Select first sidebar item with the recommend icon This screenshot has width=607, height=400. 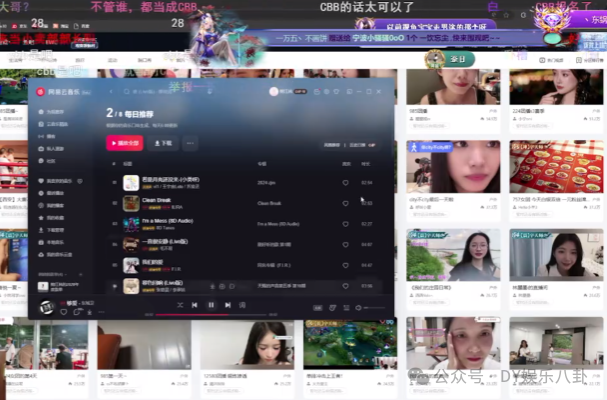51,112
